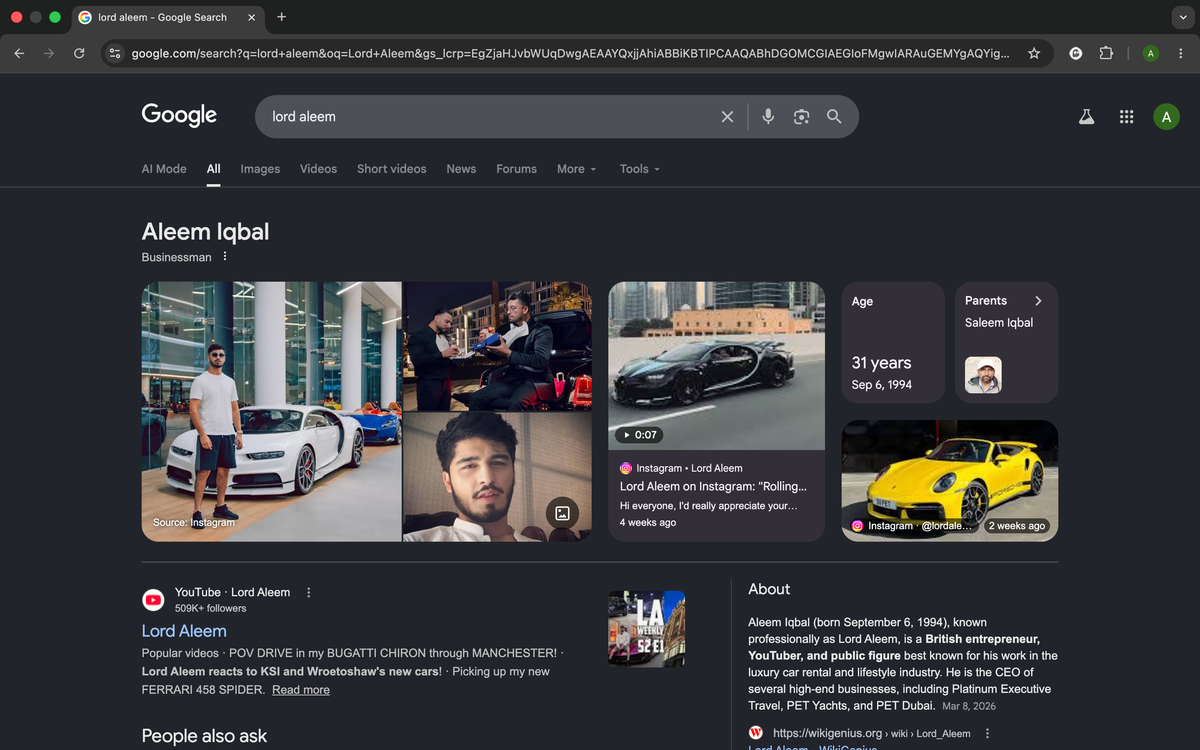This screenshot has width=1200, height=750.
Task: Switch to Images tab
Action: [x=260, y=169]
